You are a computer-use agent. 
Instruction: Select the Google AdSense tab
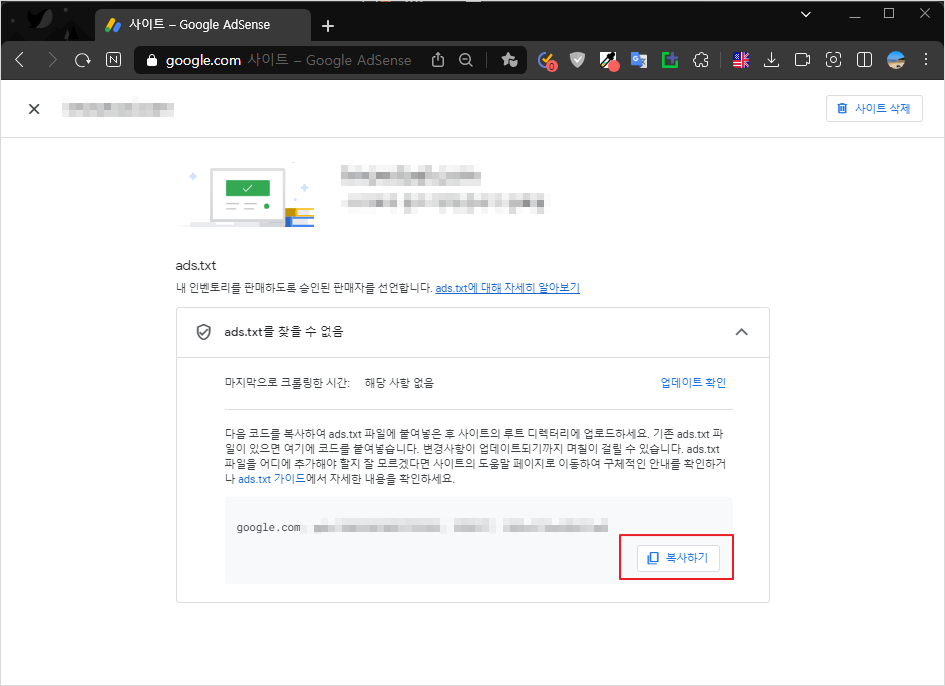pyautogui.click(x=203, y=25)
